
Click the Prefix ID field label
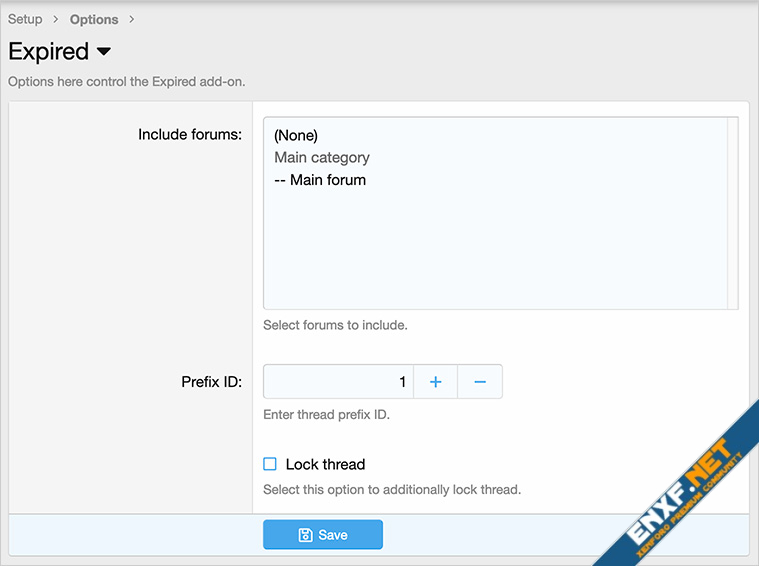[x=211, y=382]
